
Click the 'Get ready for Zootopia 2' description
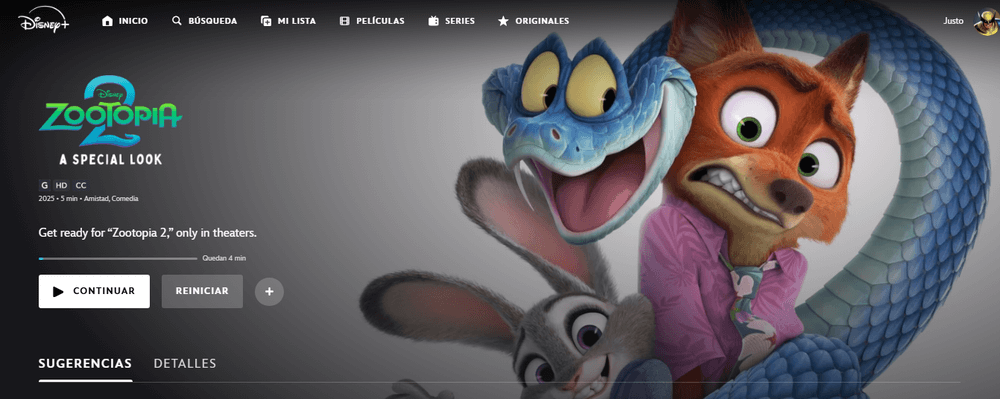(147, 233)
